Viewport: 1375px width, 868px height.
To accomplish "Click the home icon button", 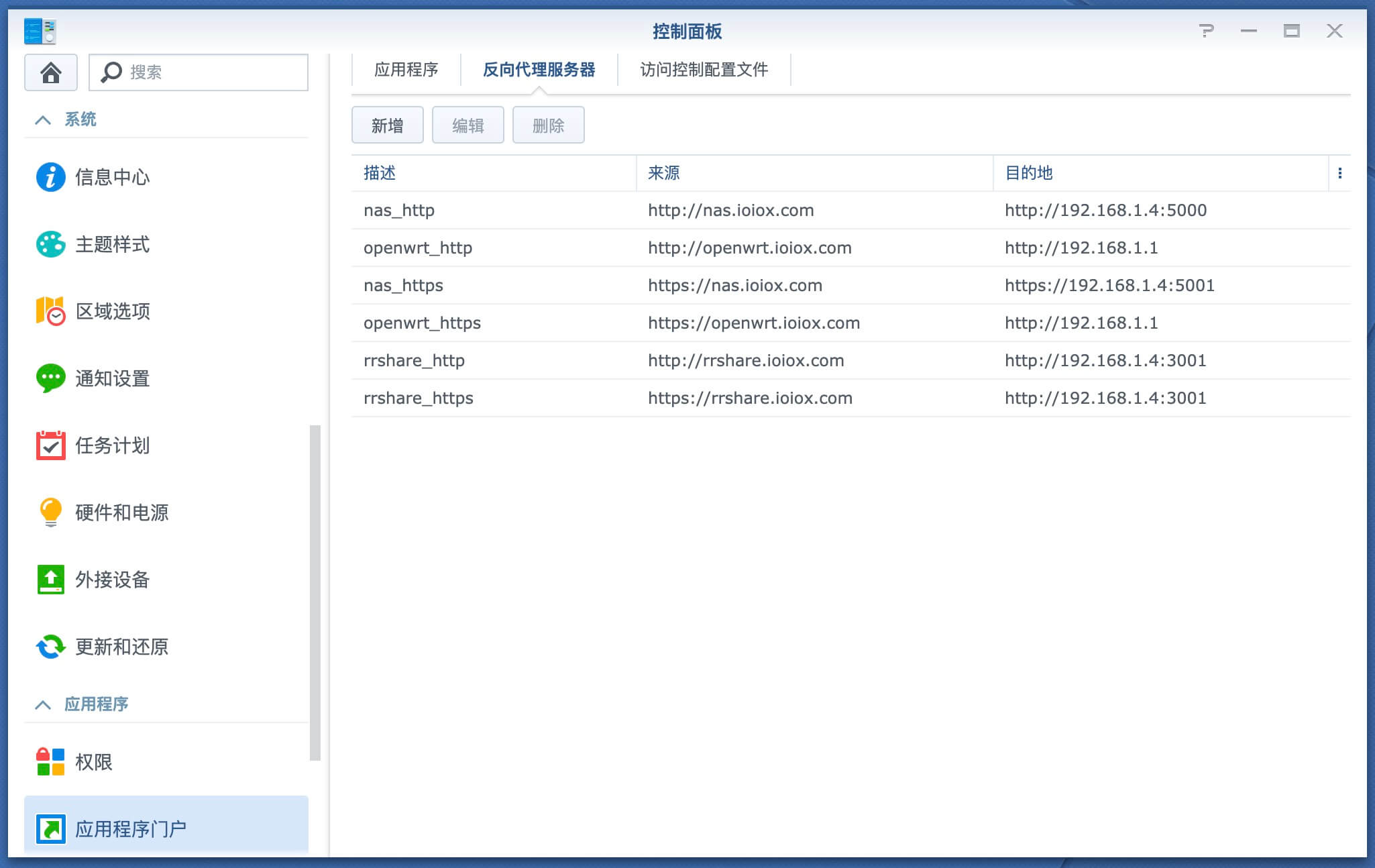I will pyautogui.click(x=51, y=72).
